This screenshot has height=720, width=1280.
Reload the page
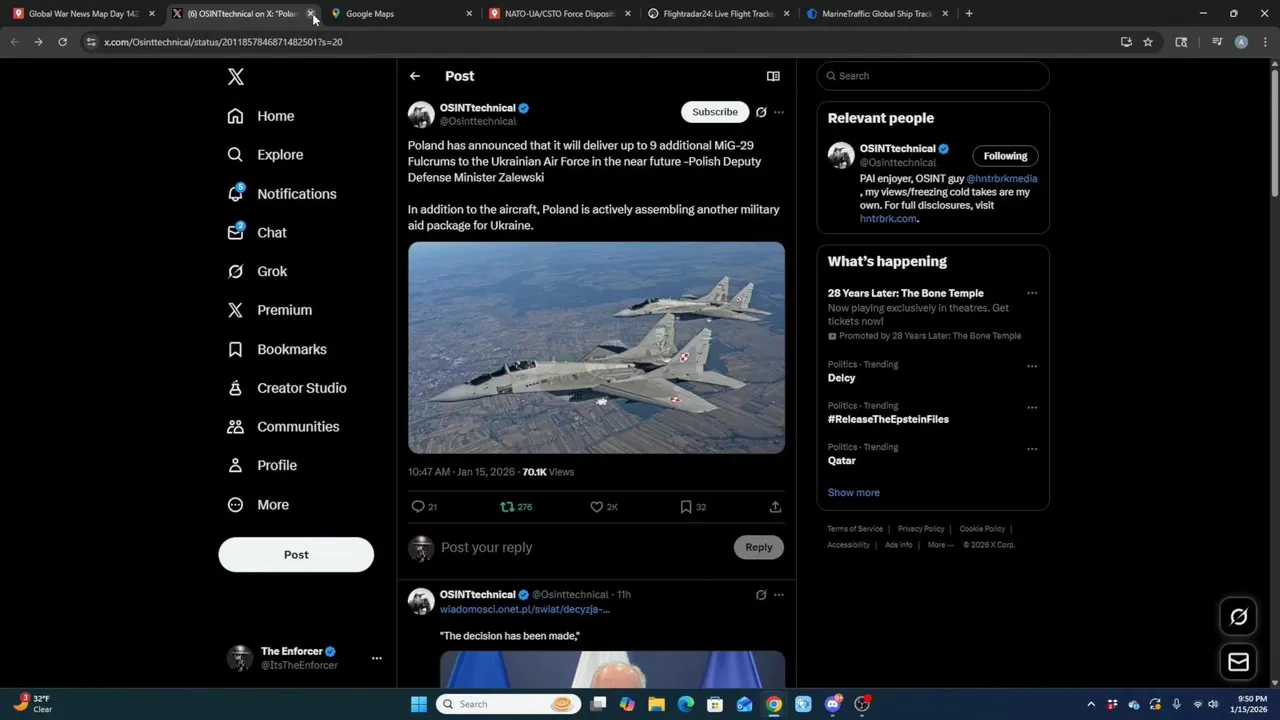(62, 42)
